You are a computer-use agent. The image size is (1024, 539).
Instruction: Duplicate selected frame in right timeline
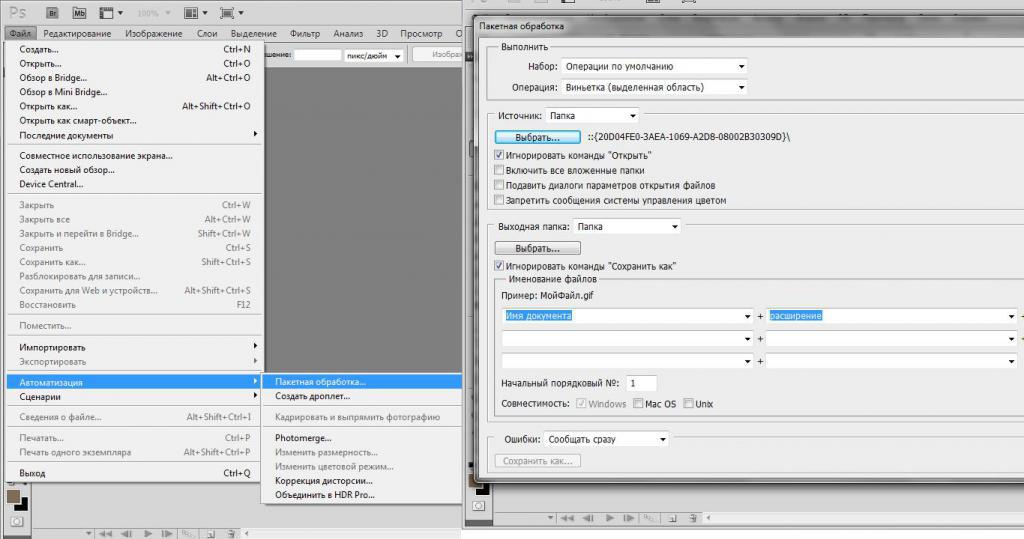[672, 518]
